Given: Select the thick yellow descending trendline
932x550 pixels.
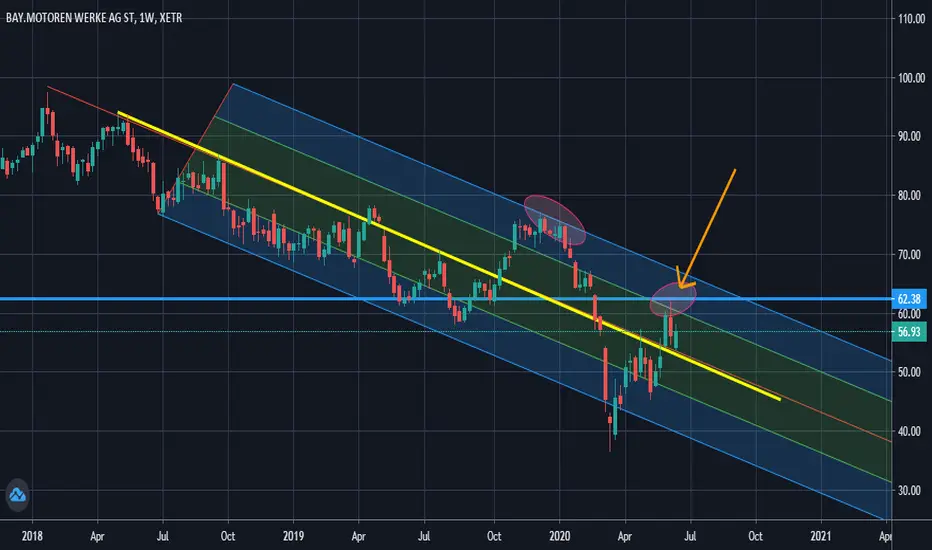Looking at the screenshot, I should pyautogui.click(x=449, y=256).
